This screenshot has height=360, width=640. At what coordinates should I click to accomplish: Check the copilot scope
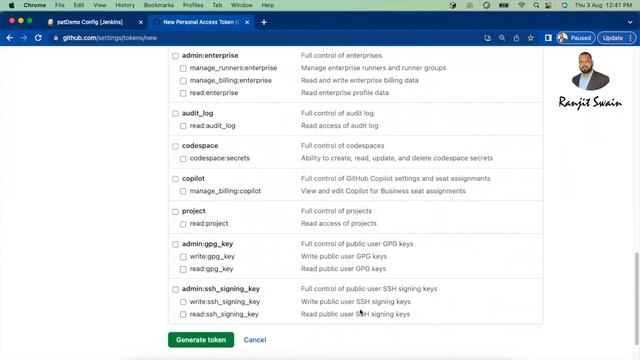point(175,179)
